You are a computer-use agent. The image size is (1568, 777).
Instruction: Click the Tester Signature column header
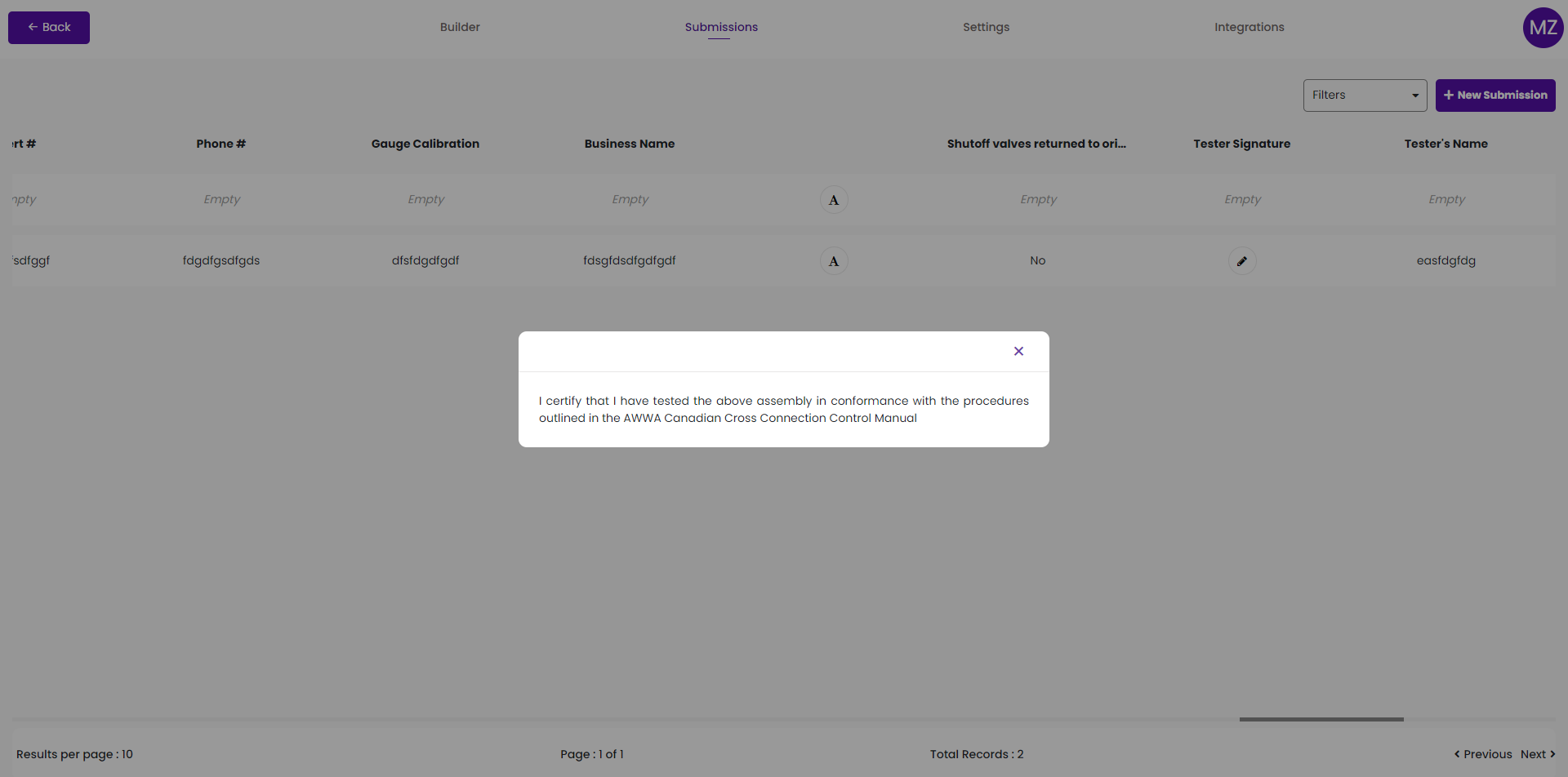[x=1242, y=144]
